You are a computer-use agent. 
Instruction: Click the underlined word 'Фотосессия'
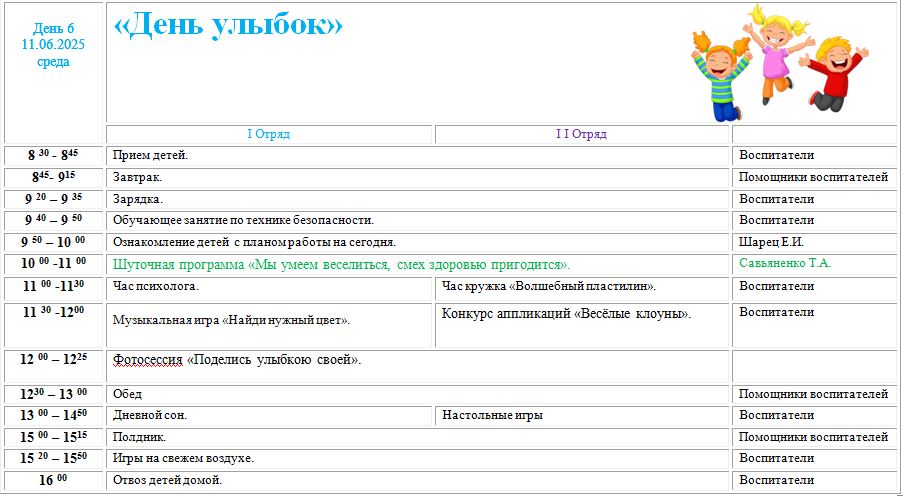point(147,361)
